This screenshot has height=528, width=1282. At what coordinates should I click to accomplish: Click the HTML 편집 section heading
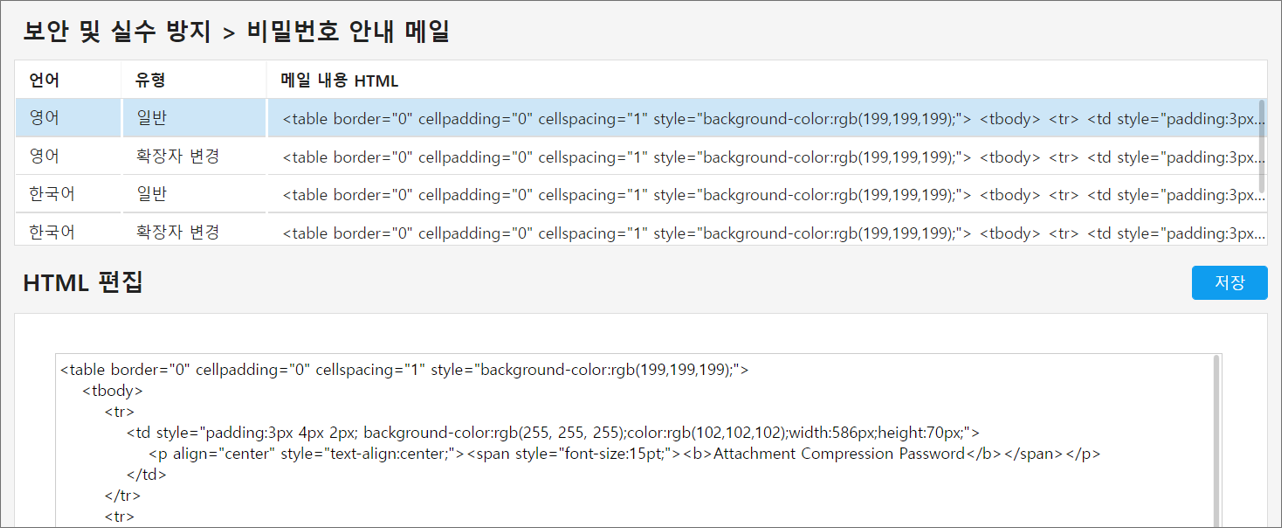[x=83, y=283]
